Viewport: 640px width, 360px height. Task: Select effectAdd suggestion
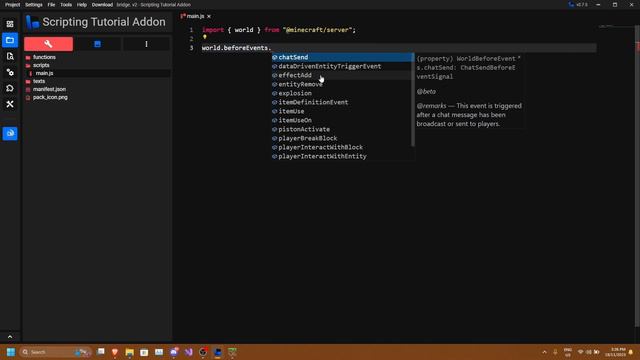click(342, 75)
